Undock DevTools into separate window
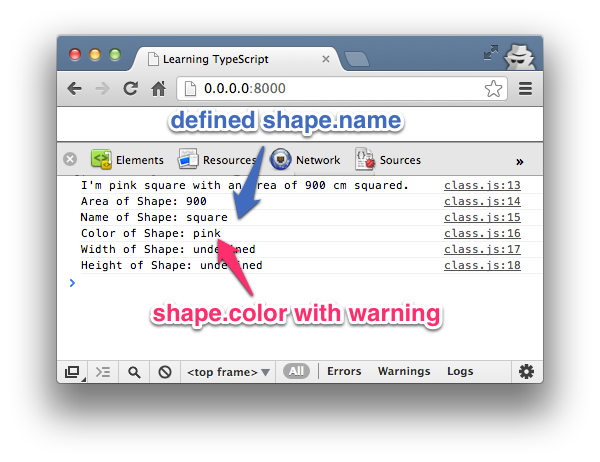The image size is (600, 462). 72,372
